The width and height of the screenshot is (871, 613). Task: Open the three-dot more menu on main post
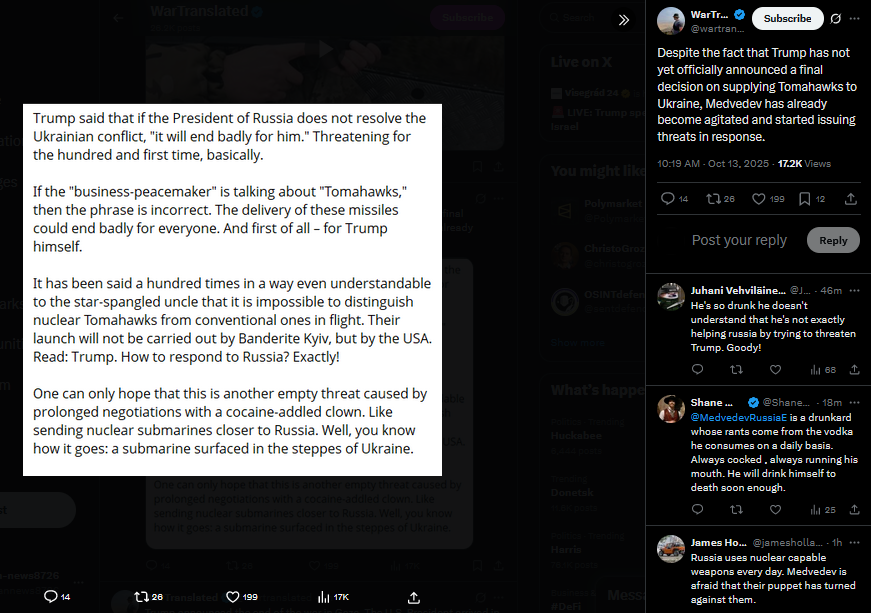pos(854,19)
